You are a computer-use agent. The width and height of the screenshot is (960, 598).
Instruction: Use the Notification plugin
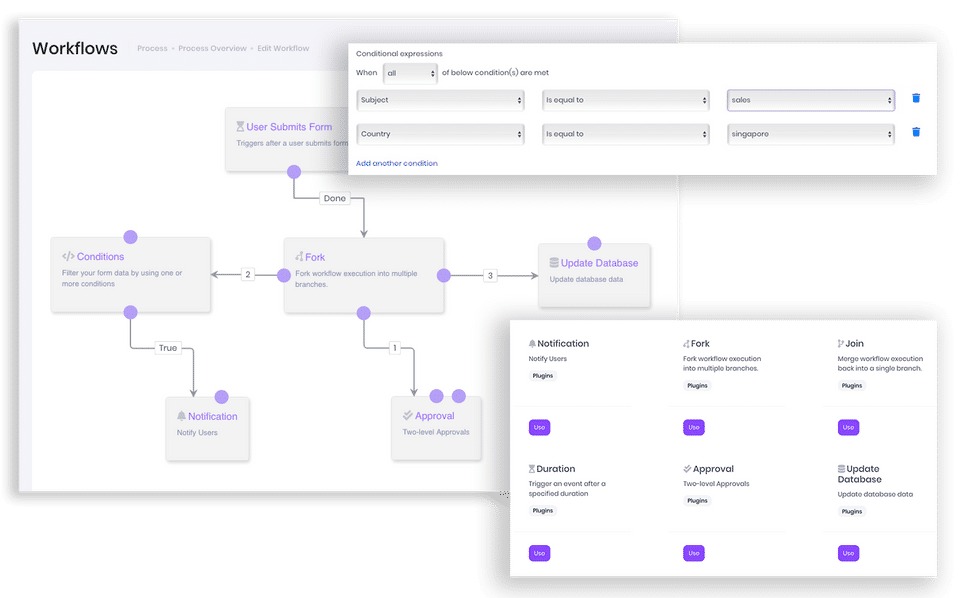click(x=539, y=427)
